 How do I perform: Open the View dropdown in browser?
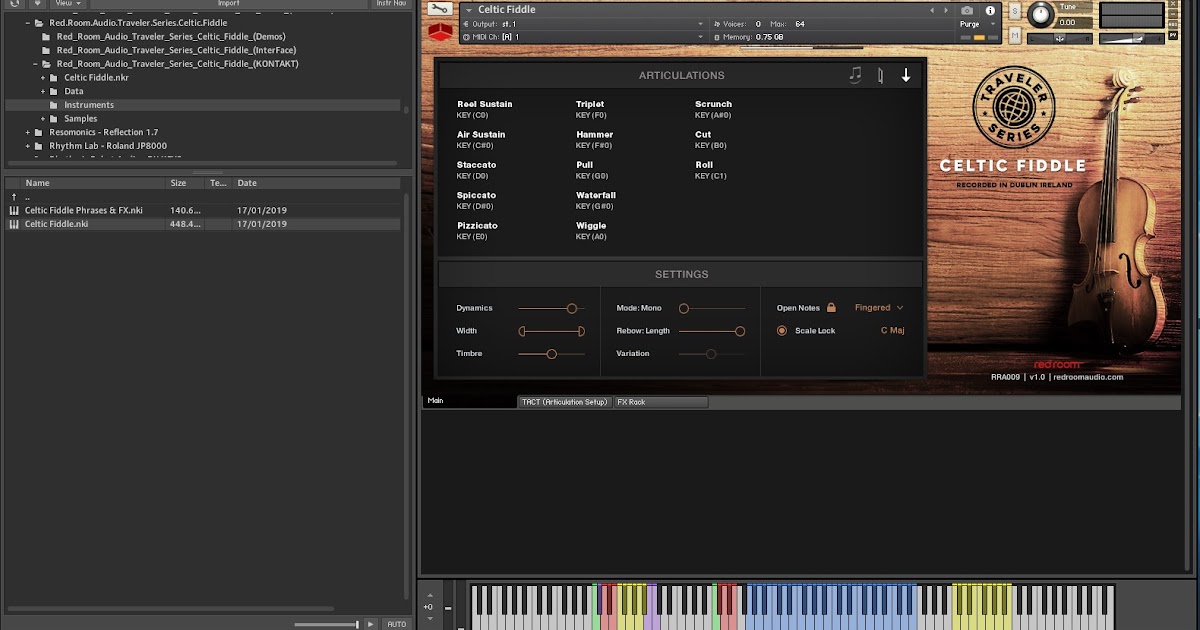[x=69, y=3]
